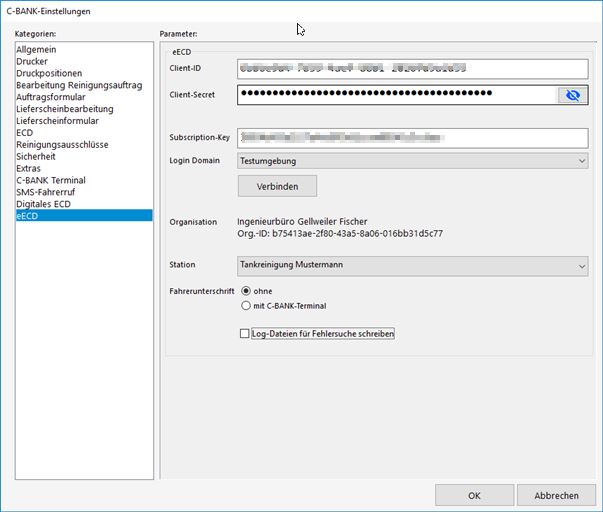Screen dimensions: 603x512
Task: Open the Drucker category
Action: point(32,62)
